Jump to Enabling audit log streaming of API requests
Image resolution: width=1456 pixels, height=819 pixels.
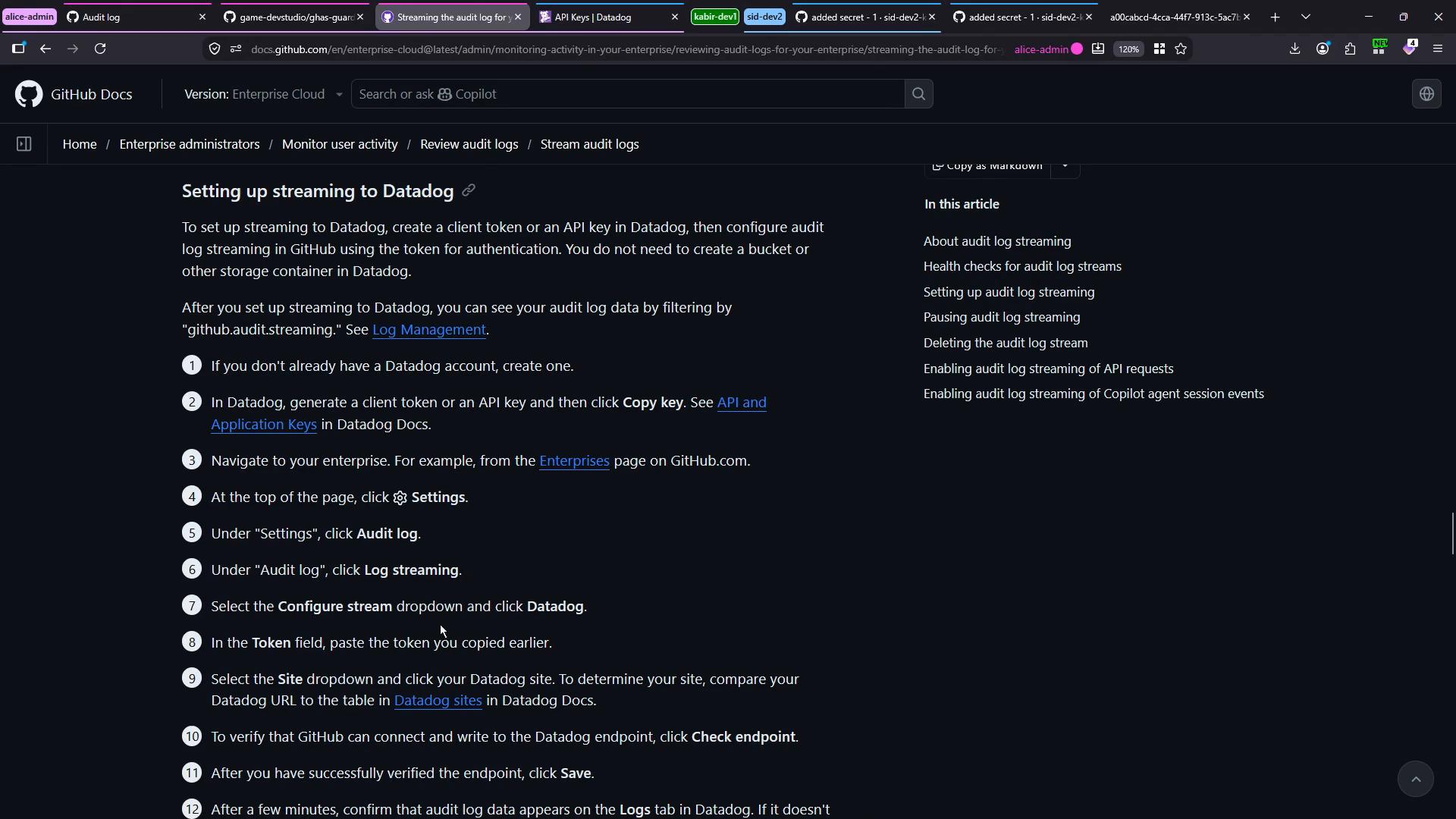(x=1048, y=369)
